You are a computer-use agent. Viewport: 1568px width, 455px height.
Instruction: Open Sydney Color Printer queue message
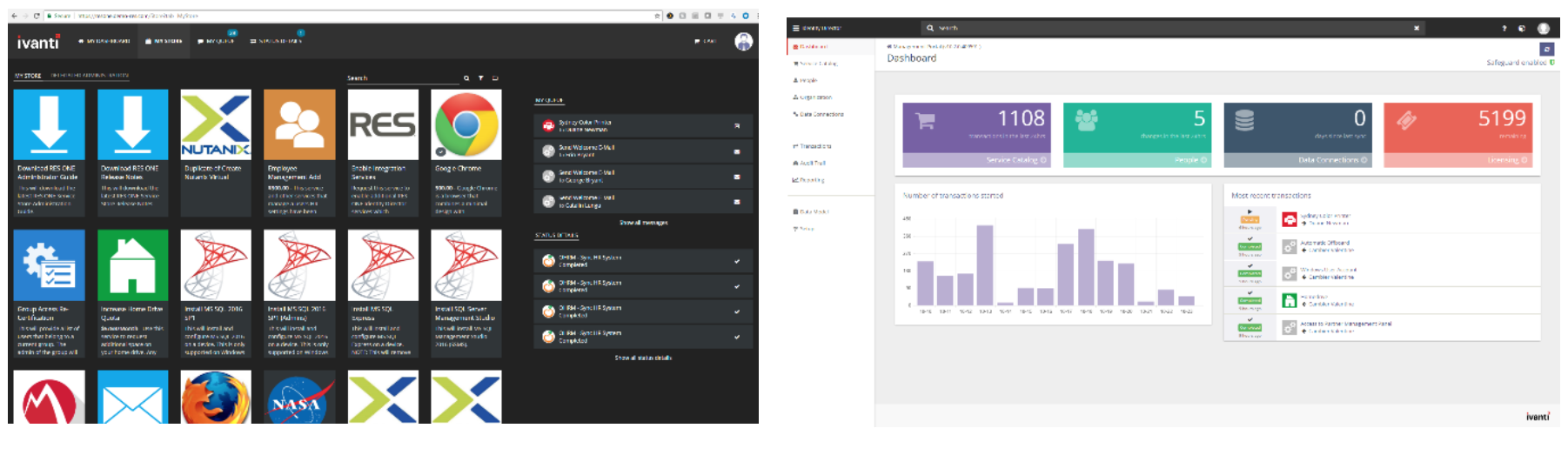(643, 125)
